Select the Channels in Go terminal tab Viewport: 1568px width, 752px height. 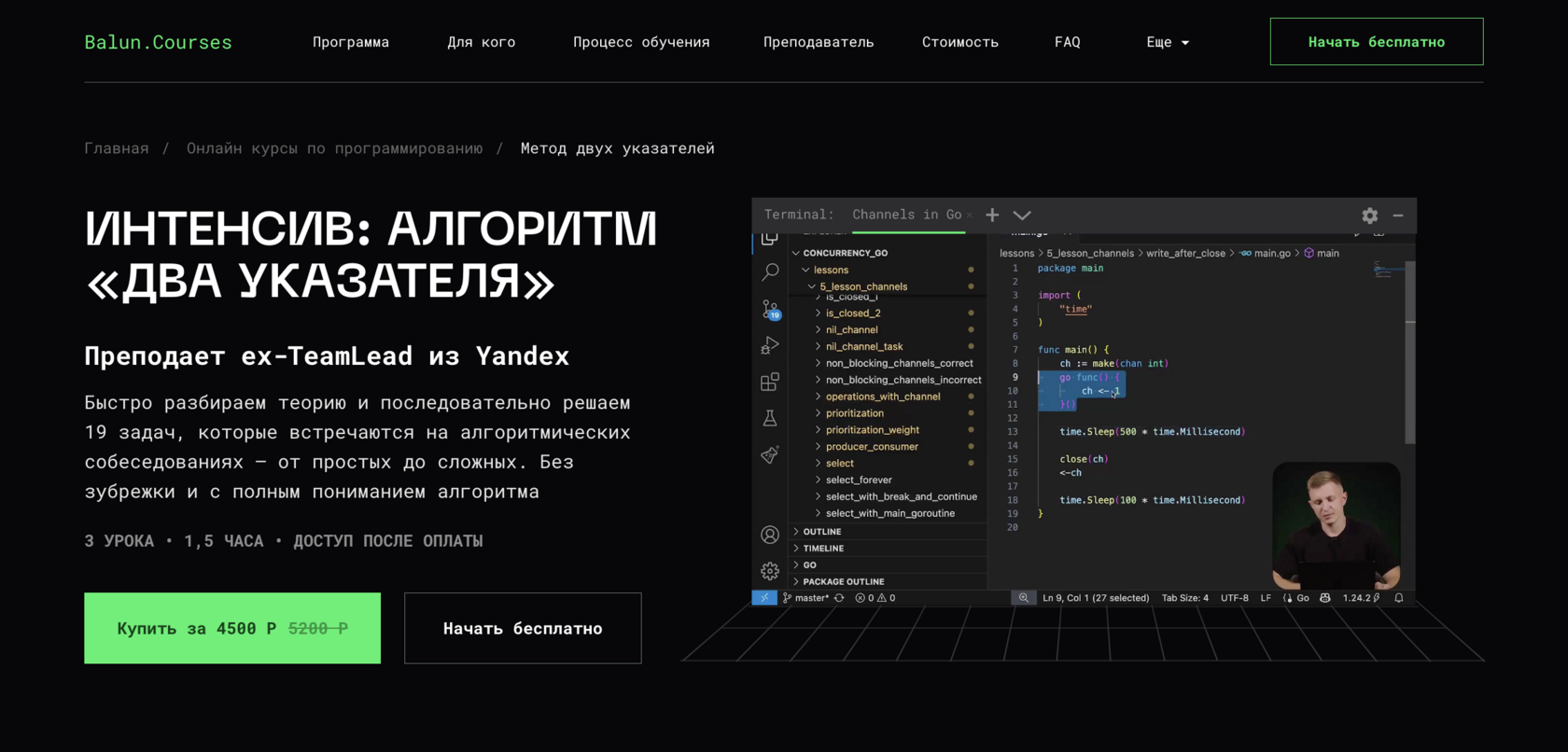(x=906, y=216)
